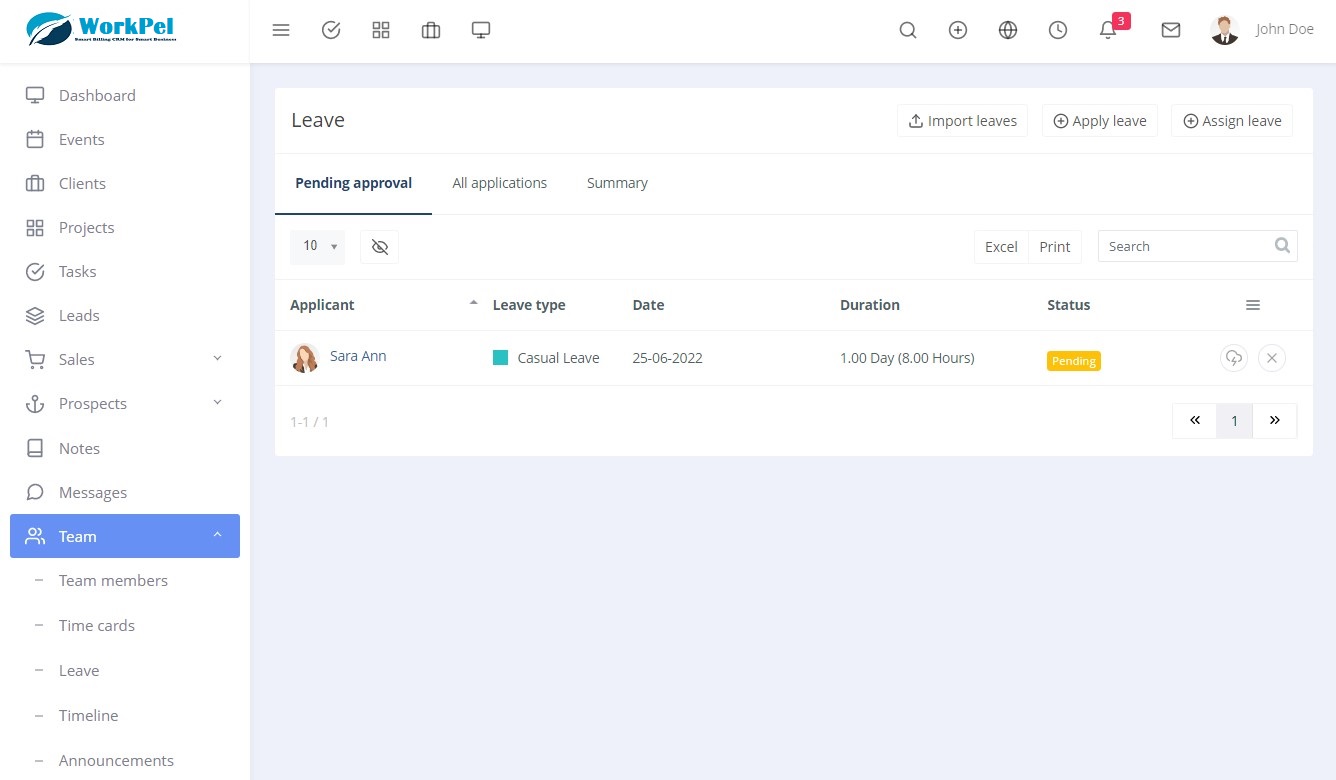Open the tasks checkmark icon in top bar
This screenshot has height=780, width=1336.
[x=331, y=31]
